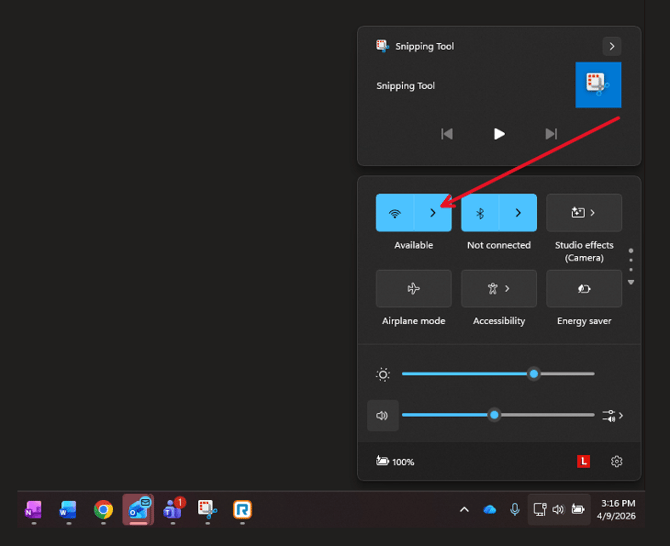Toggle Bluetooth on or off
This screenshot has height=546, width=670.
(x=480, y=213)
